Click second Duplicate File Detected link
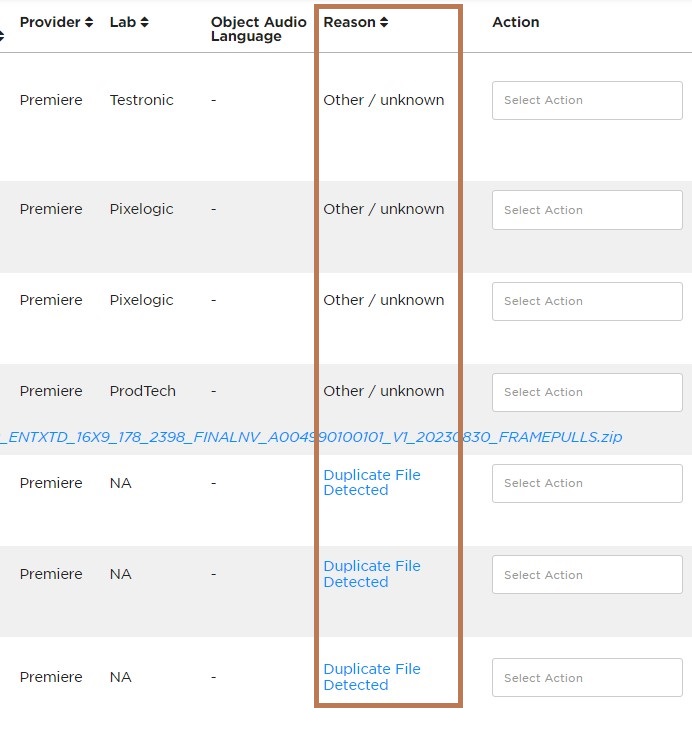The height and width of the screenshot is (733, 692). coord(372,574)
